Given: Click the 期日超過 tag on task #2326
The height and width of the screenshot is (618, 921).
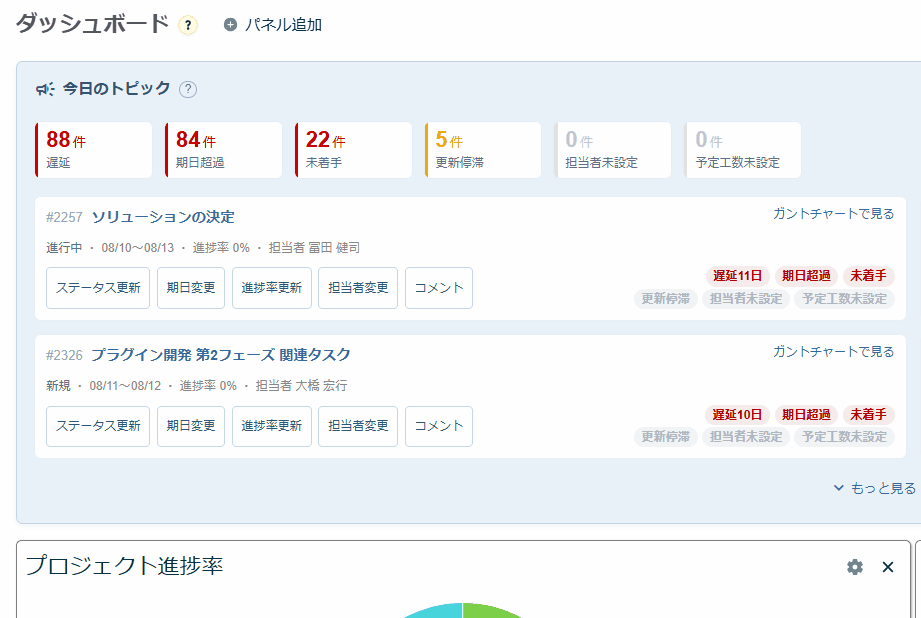Looking at the screenshot, I should coord(806,415).
